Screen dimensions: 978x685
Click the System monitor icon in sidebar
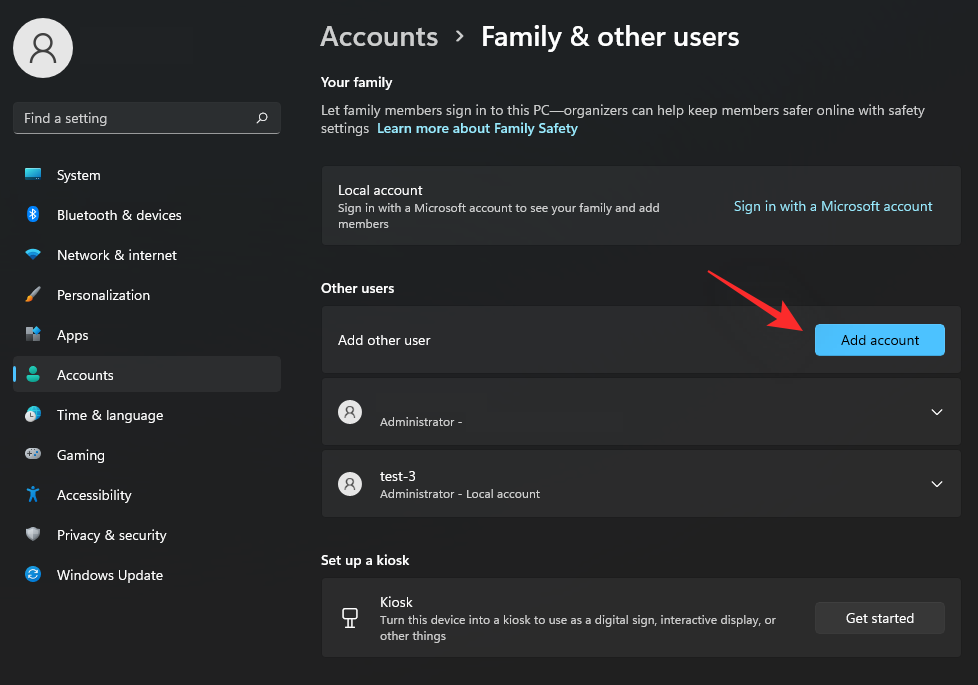(x=33, y=175)
